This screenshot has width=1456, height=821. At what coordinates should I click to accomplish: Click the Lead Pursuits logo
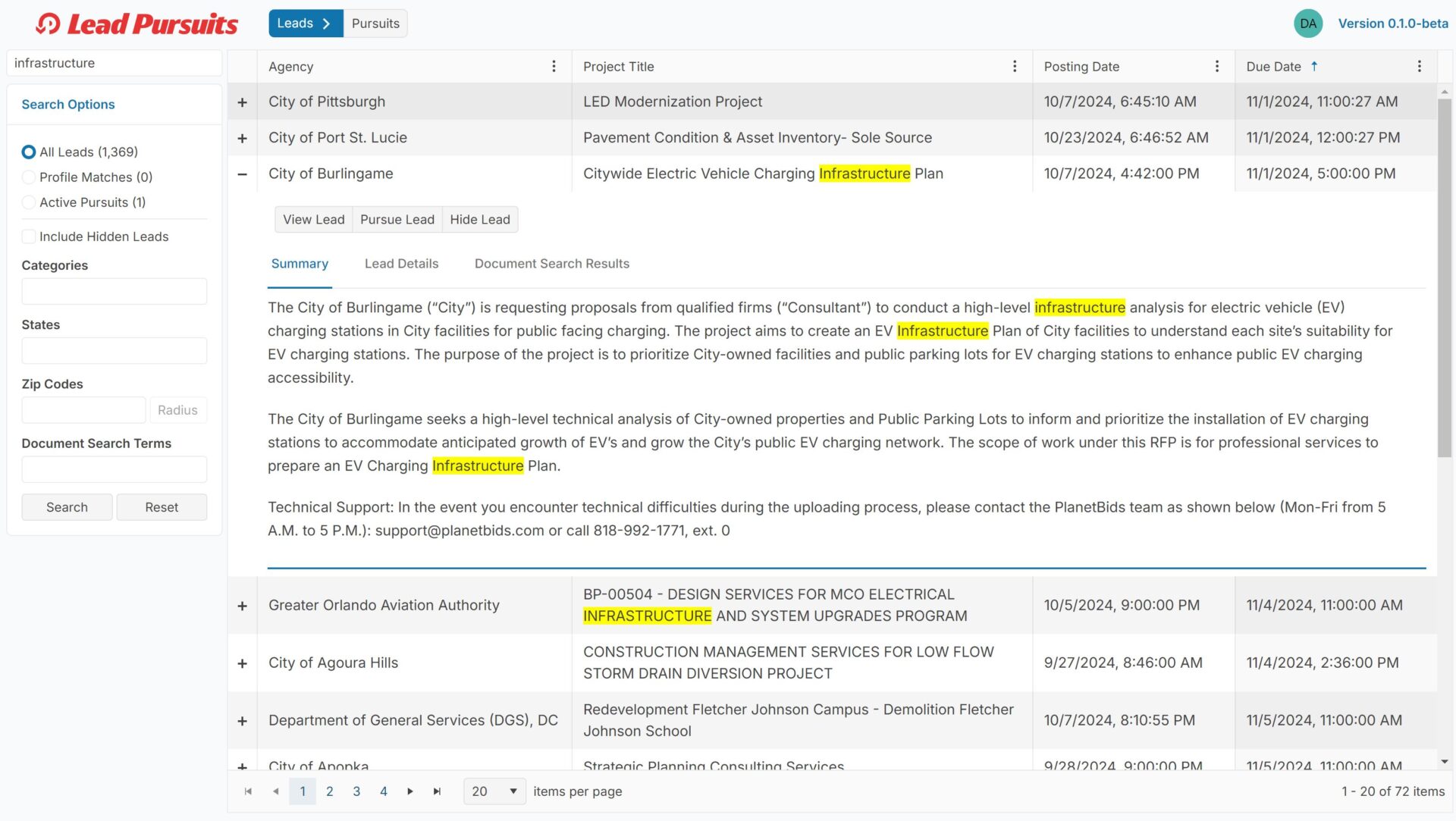[x=137, y=24]
